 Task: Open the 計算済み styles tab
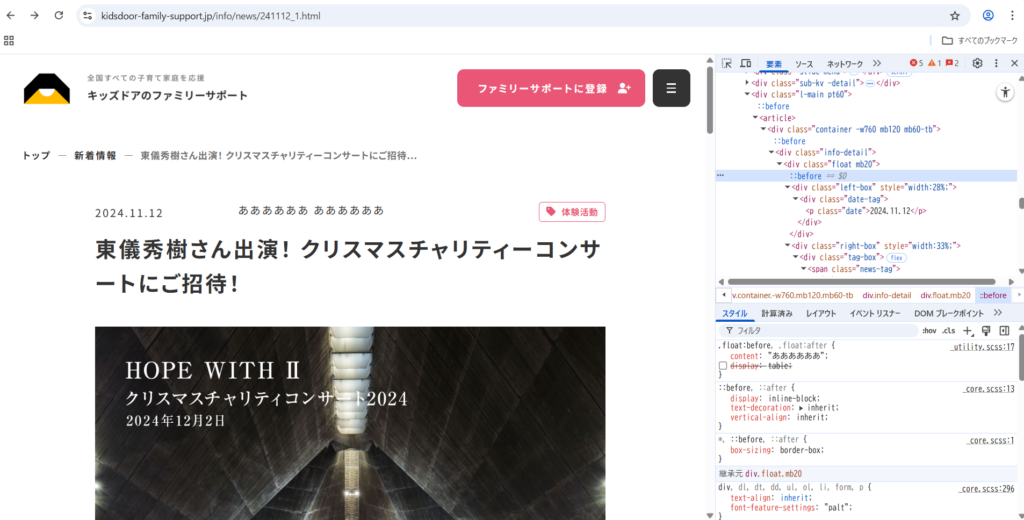[x=777, y=313]
